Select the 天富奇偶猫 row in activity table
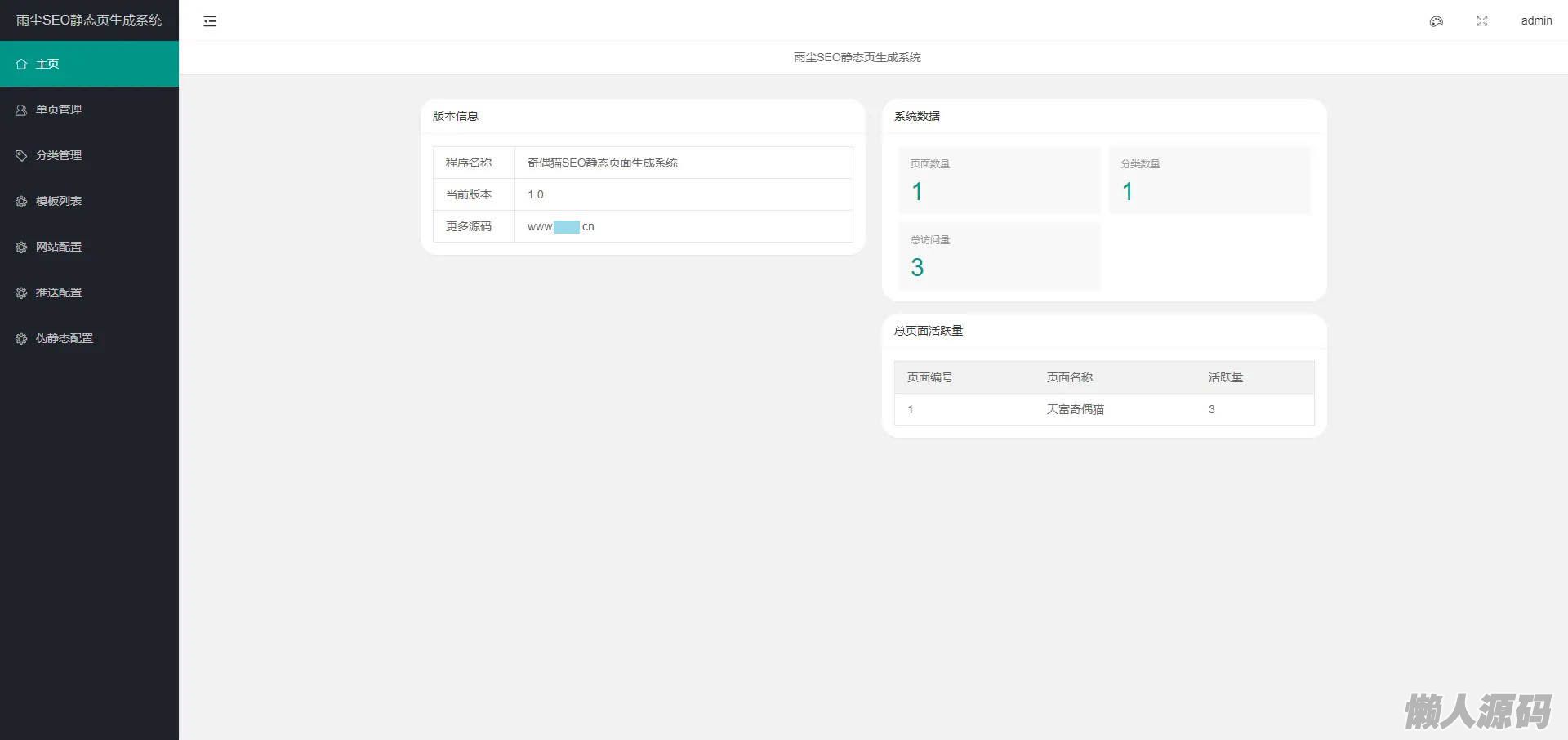 pos(1075,409)
